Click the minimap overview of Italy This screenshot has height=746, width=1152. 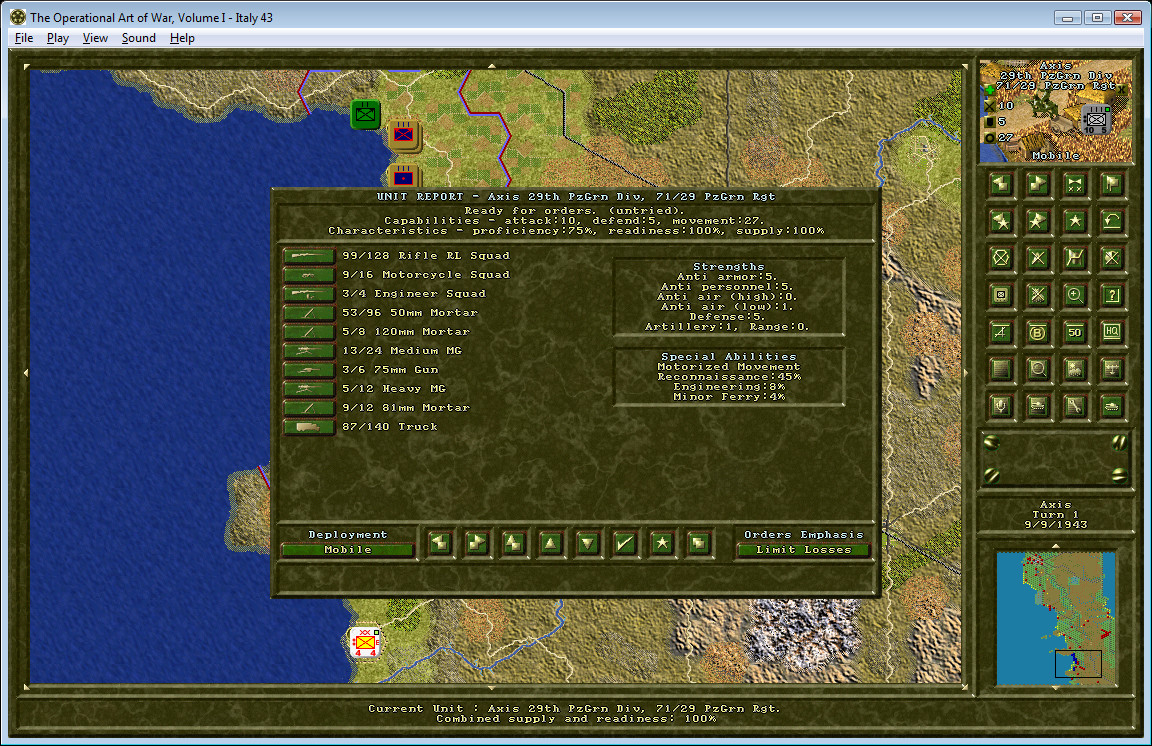(x=1056, y=618)
